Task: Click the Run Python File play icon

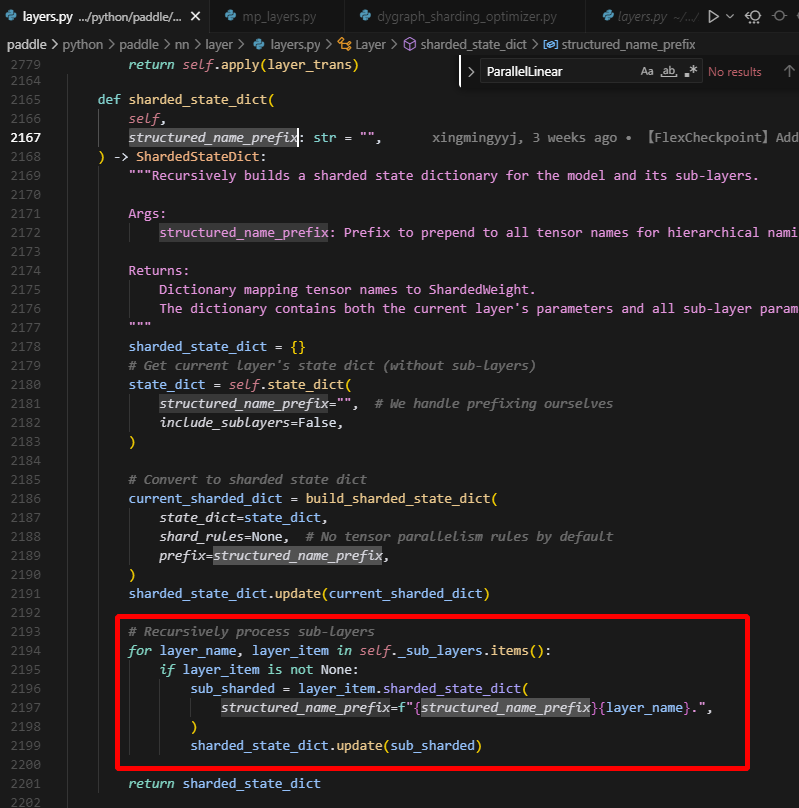Action: pyautogui.click(x=713, y=16)
